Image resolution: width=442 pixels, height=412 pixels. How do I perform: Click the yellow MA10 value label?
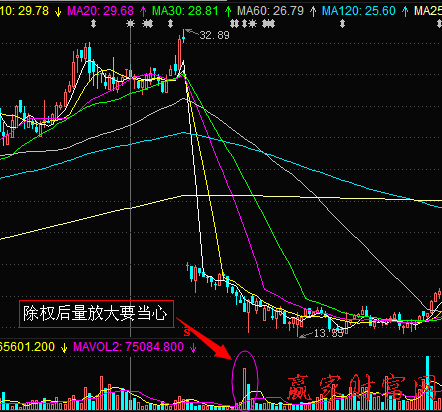pyautogui.click(x=24, y=11)
